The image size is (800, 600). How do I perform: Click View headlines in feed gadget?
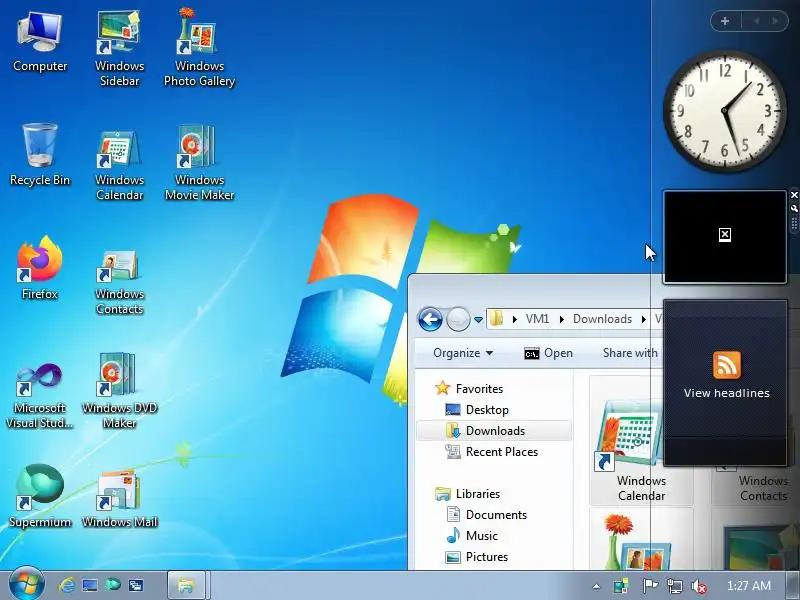(727, 393)
